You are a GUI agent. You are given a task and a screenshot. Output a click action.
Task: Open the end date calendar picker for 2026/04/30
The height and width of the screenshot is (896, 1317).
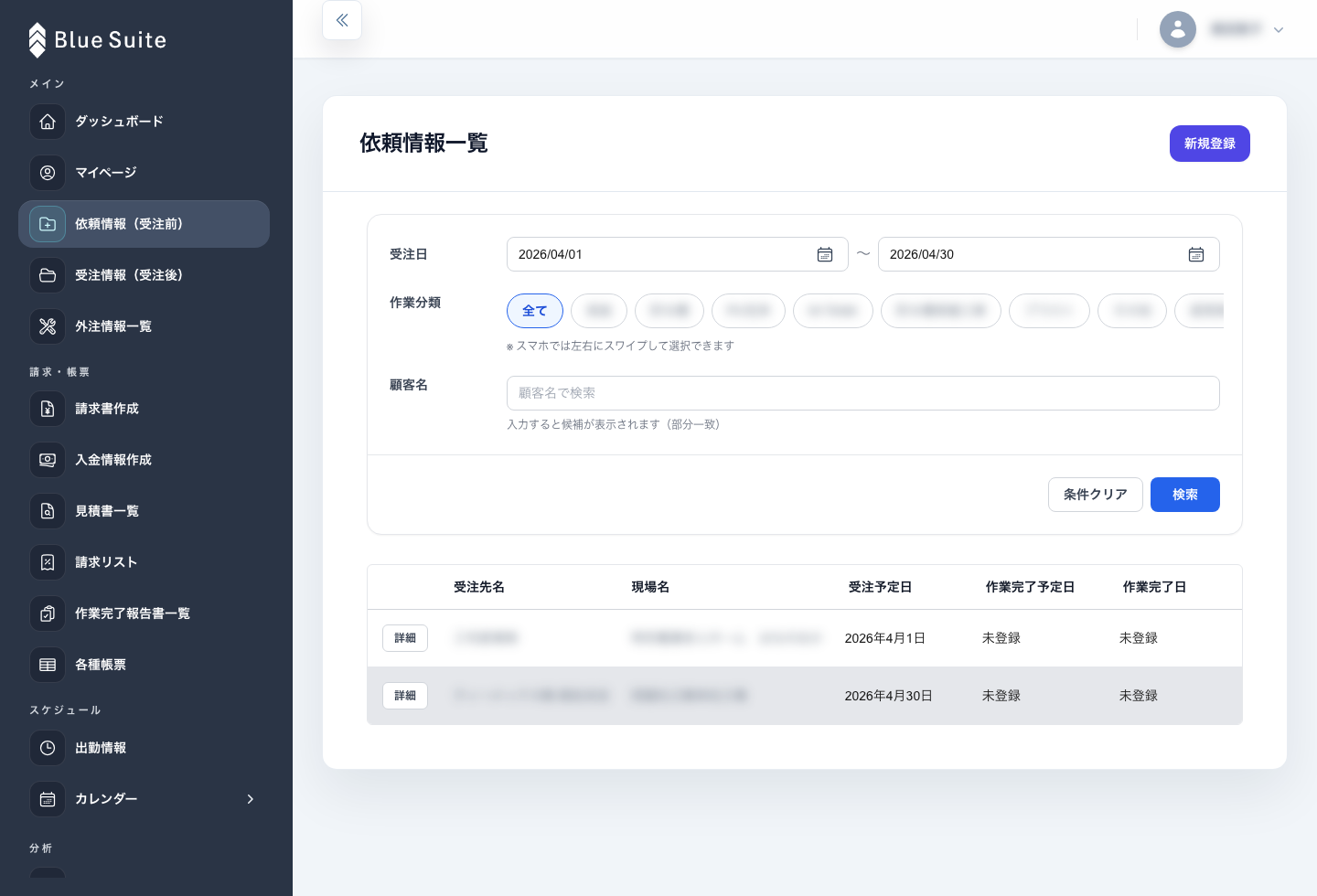click(x=1196, y=254)
